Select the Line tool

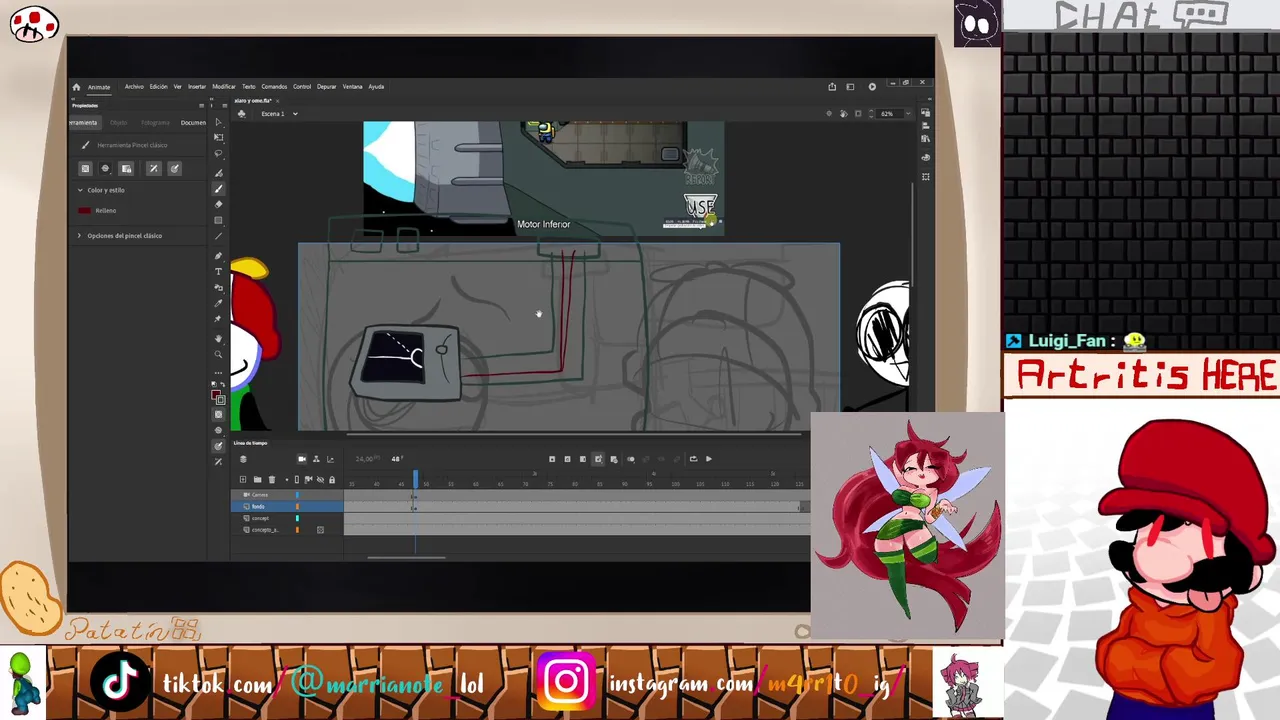218,236
